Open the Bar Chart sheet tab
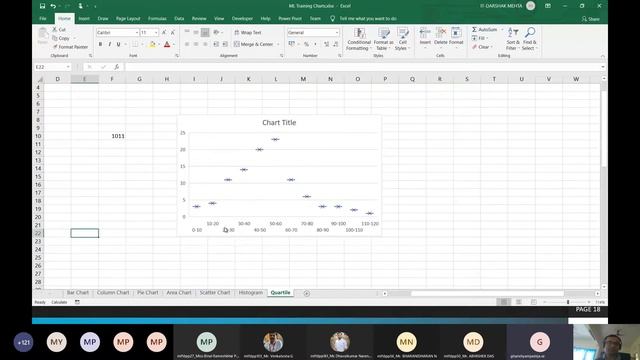Image resolution: width=640 pixels, height=360 pixels. click(x=78, y=293)
